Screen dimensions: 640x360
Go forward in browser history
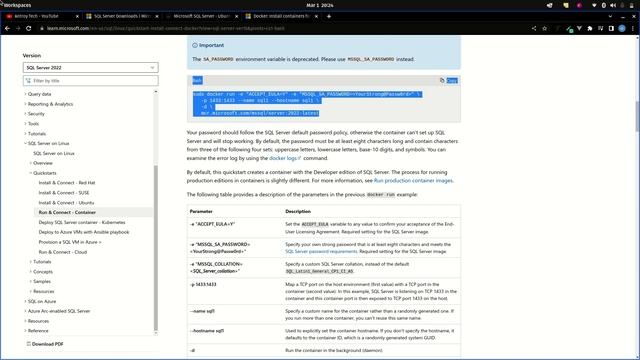click(18, 29)
